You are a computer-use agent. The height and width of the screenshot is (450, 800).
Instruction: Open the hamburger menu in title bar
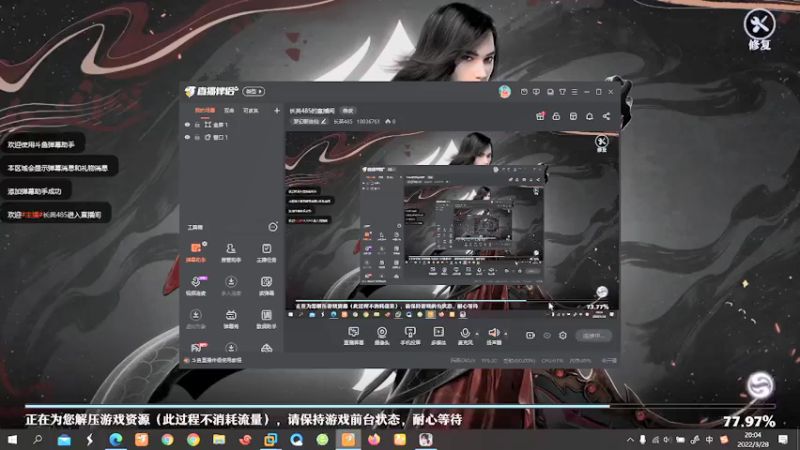click(574, 92)
